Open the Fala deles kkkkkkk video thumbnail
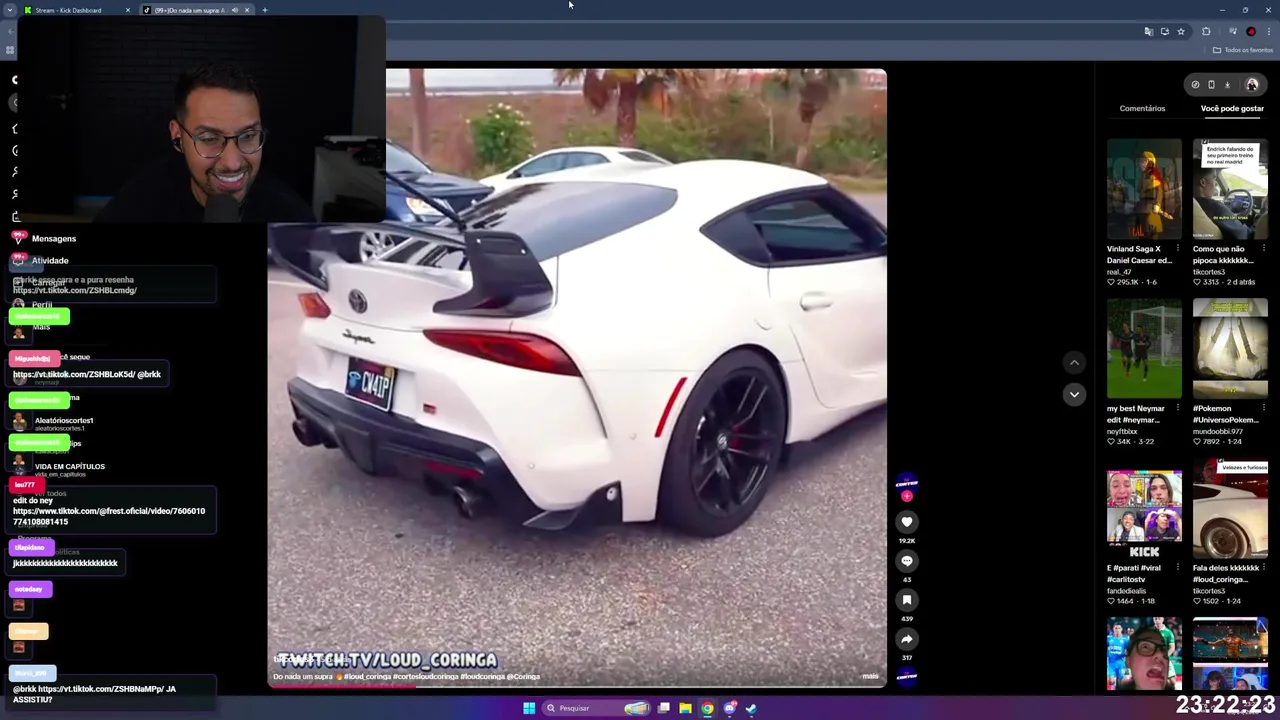1280x720 pixels. click(x=1230, y=508)
